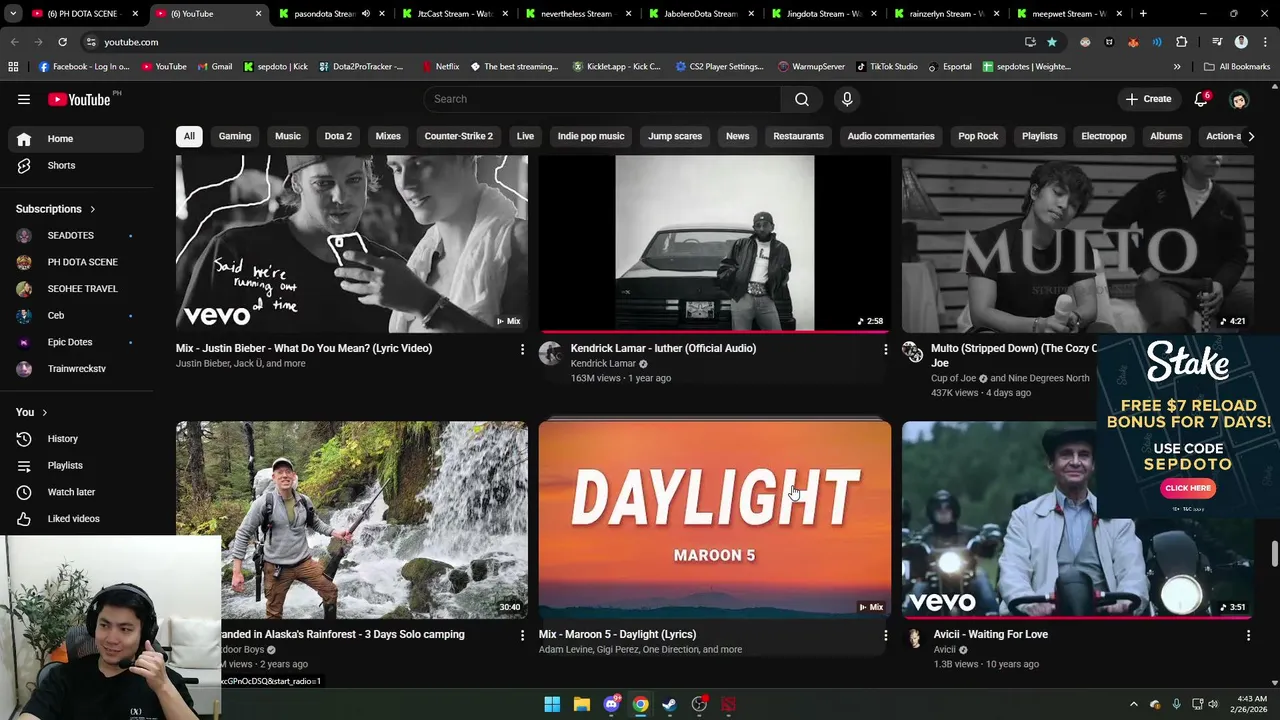
Task: Open Dota2ProTracker bookmark
Action: (361, 67)
